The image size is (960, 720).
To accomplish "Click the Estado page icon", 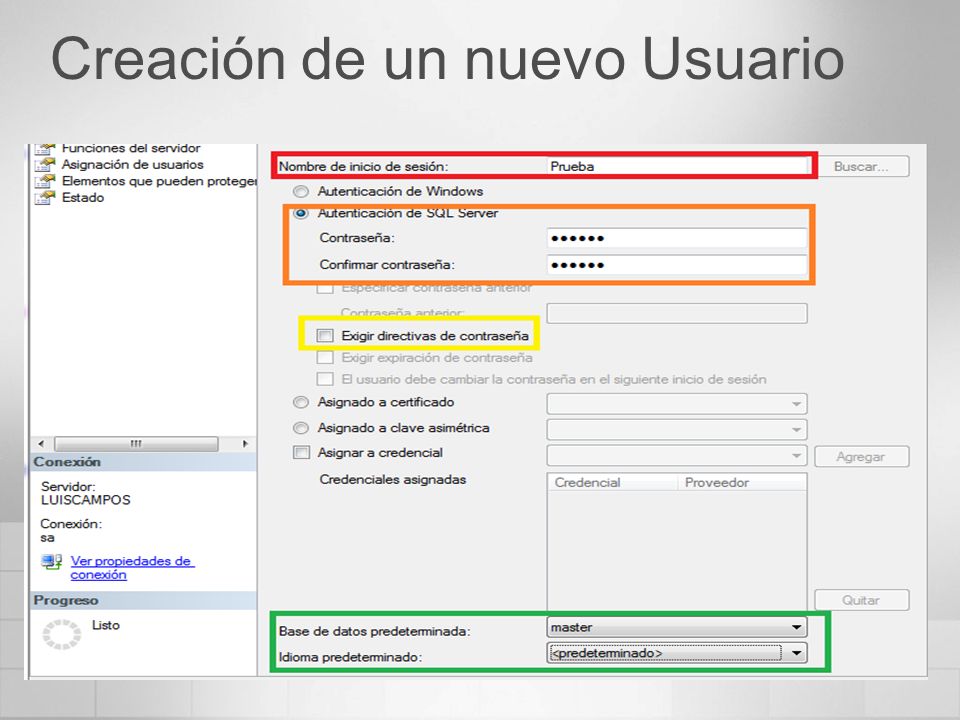I will [x=45, y=198].
